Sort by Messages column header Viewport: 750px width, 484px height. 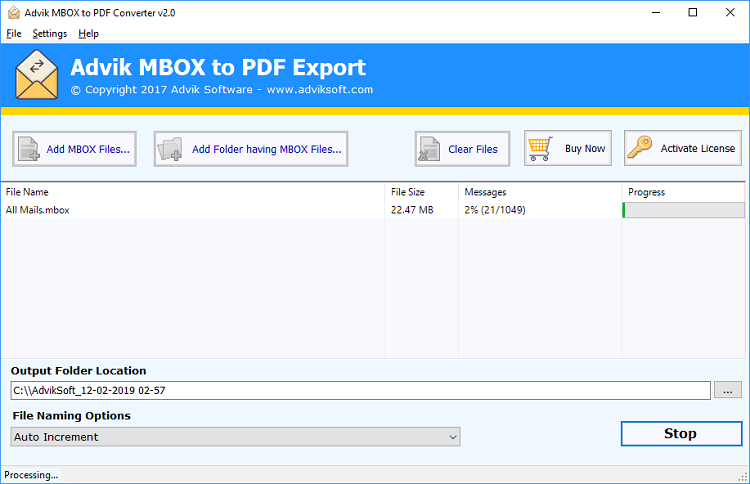pyautogui.click(x=540, y=192)
